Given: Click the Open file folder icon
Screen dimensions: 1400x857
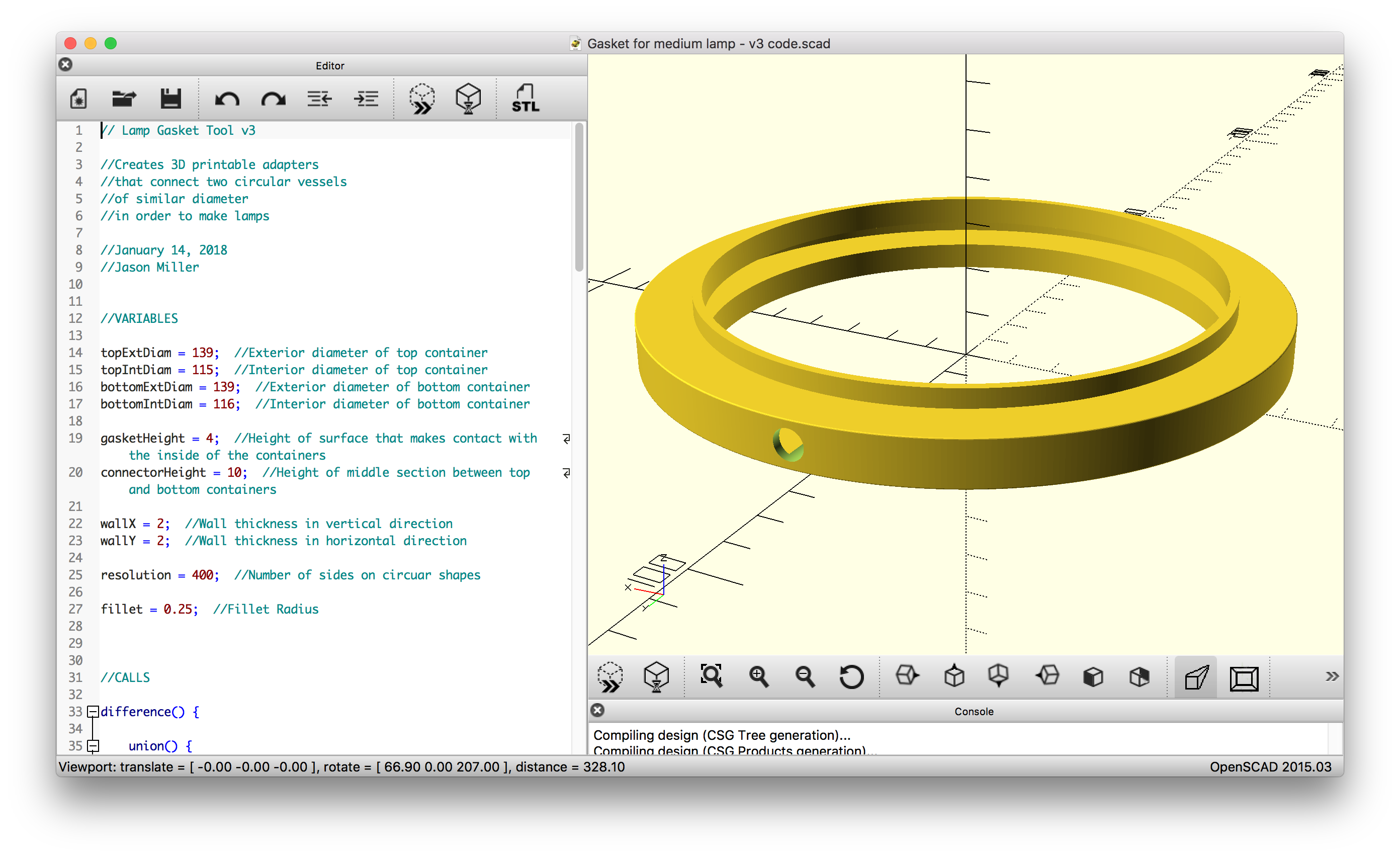Looking at the screenshot, I should pyautogui.click(x=124, y=99).
